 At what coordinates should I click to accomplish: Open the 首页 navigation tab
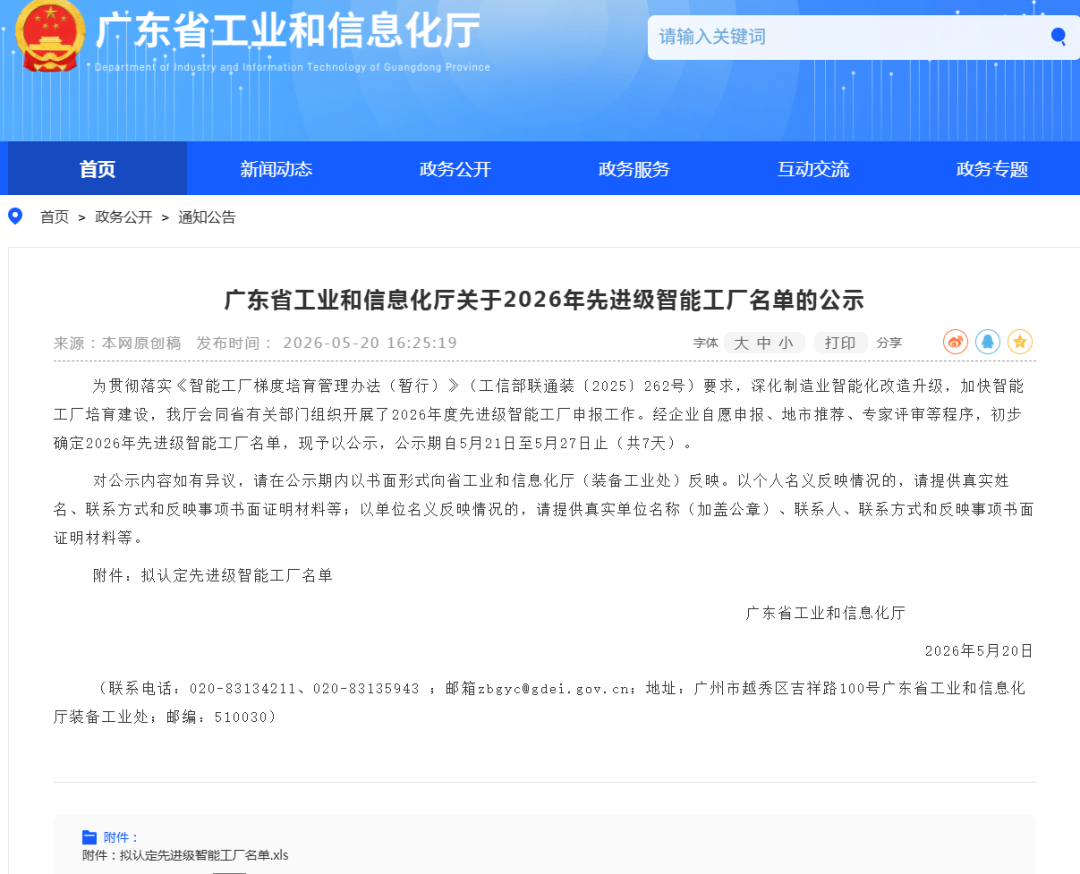coord(97,169)
